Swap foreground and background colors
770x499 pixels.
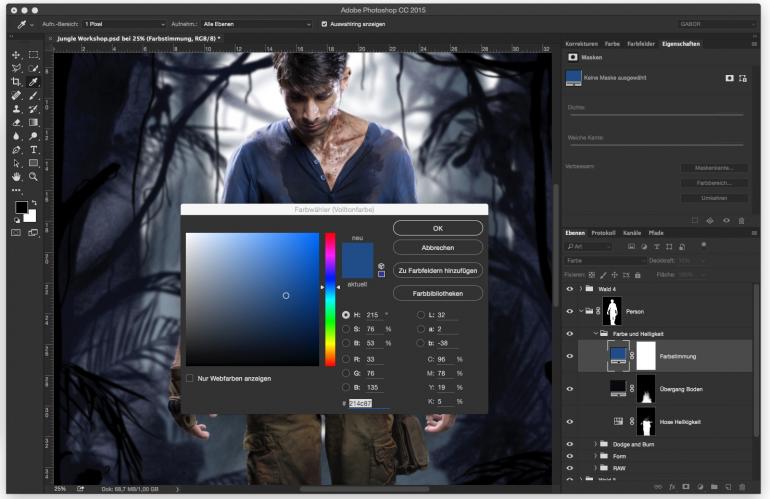pyautogui.click(x=34, y=202)
